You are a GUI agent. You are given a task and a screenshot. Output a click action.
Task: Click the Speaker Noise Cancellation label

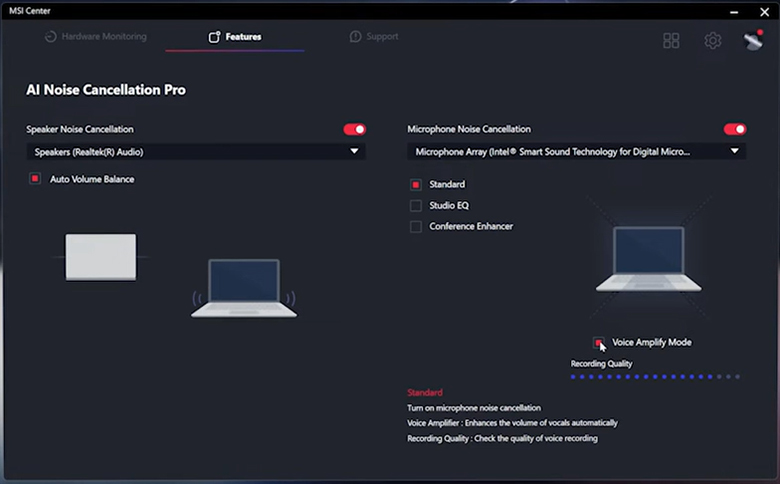coord(80,129)
